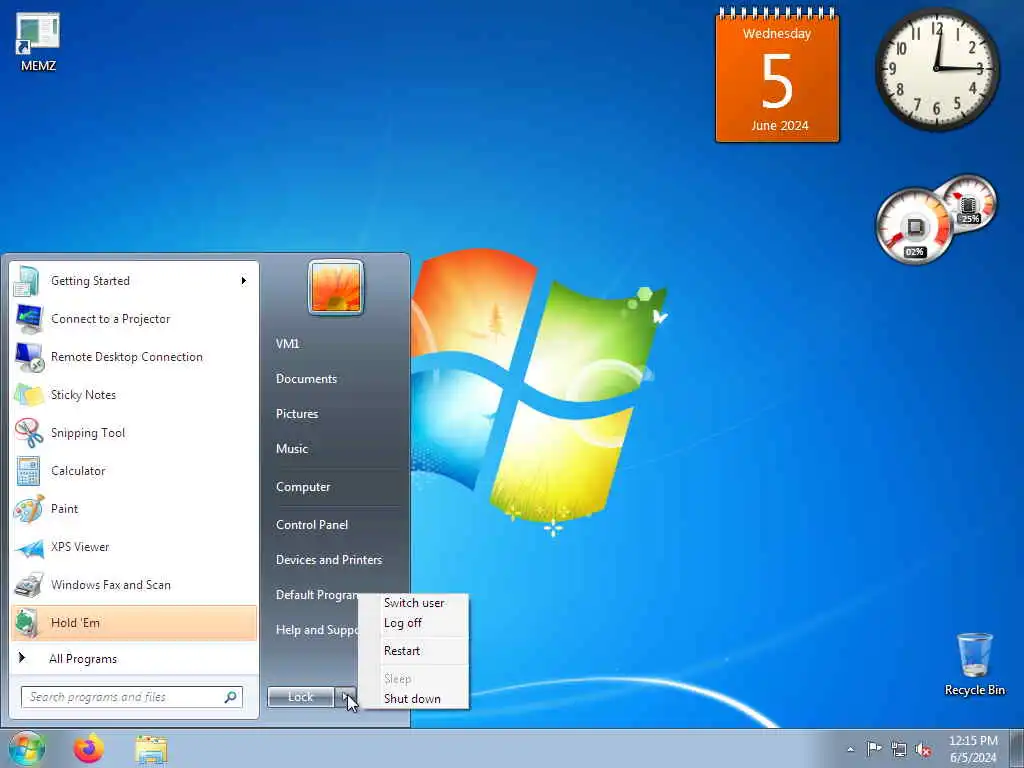Screen dimensions: 1024x768
Task: Click the Windows Start orb
Action: click(x=27, y=748)
